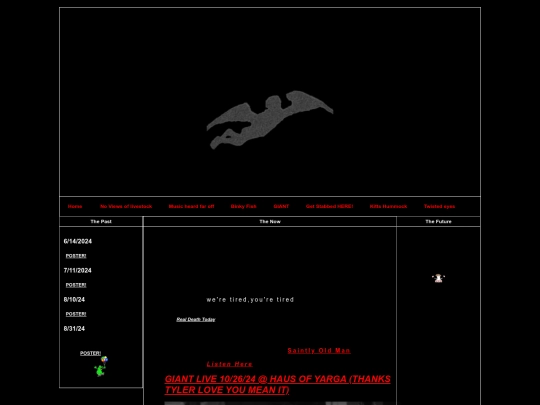Select the 6/14/2024 date text
540x405 pixels.
[x=78, y=241]
